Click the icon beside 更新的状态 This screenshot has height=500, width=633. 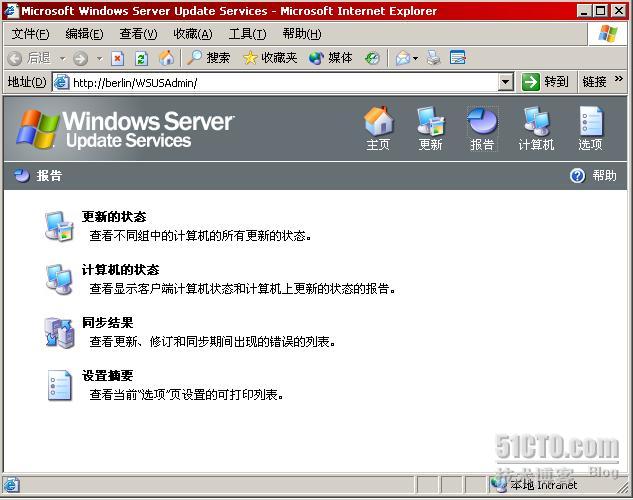[59, 226]
